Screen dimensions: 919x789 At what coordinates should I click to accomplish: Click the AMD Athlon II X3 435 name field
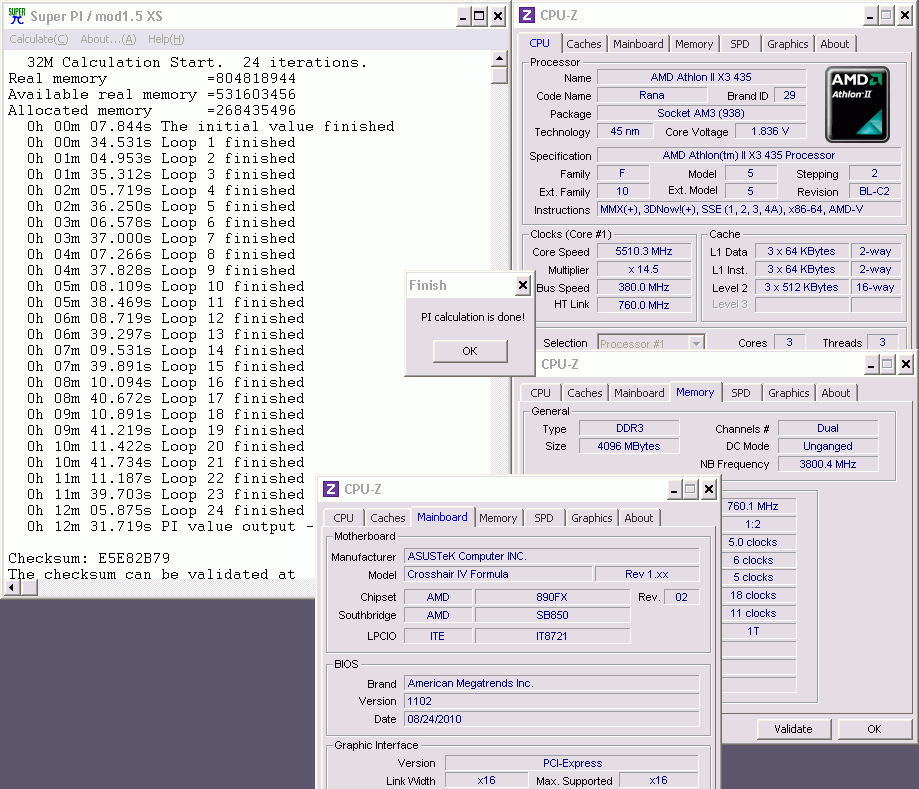[701, 77]
